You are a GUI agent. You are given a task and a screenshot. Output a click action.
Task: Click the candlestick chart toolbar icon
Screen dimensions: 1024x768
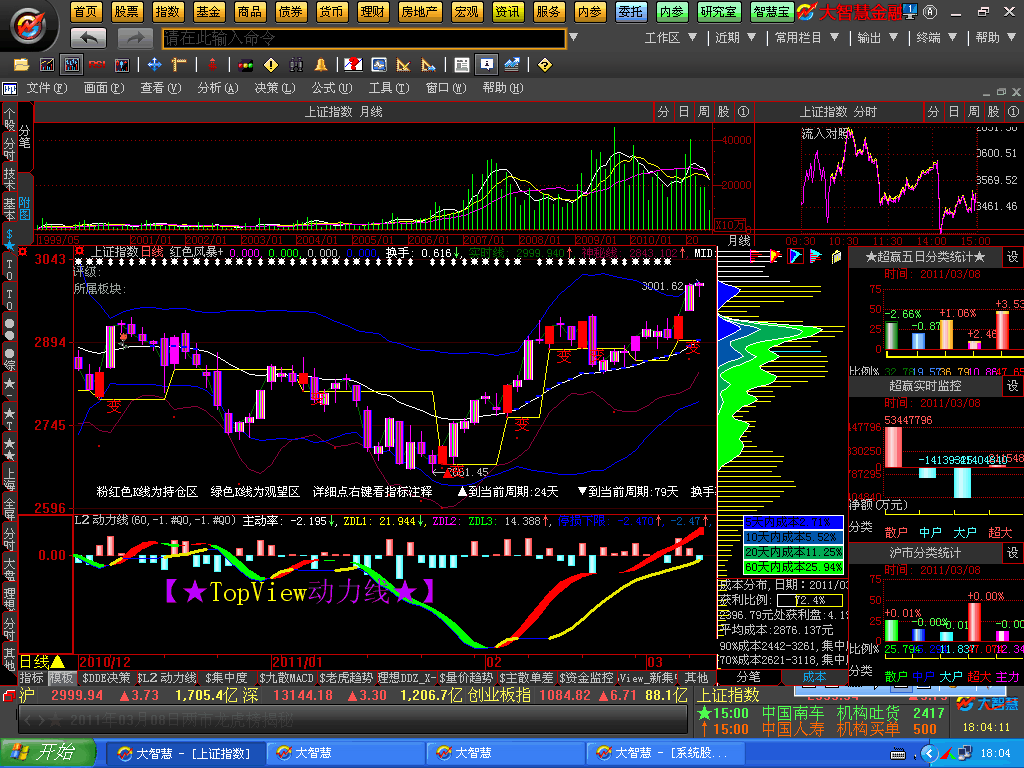pyautogui.click(x=121, y=65)
